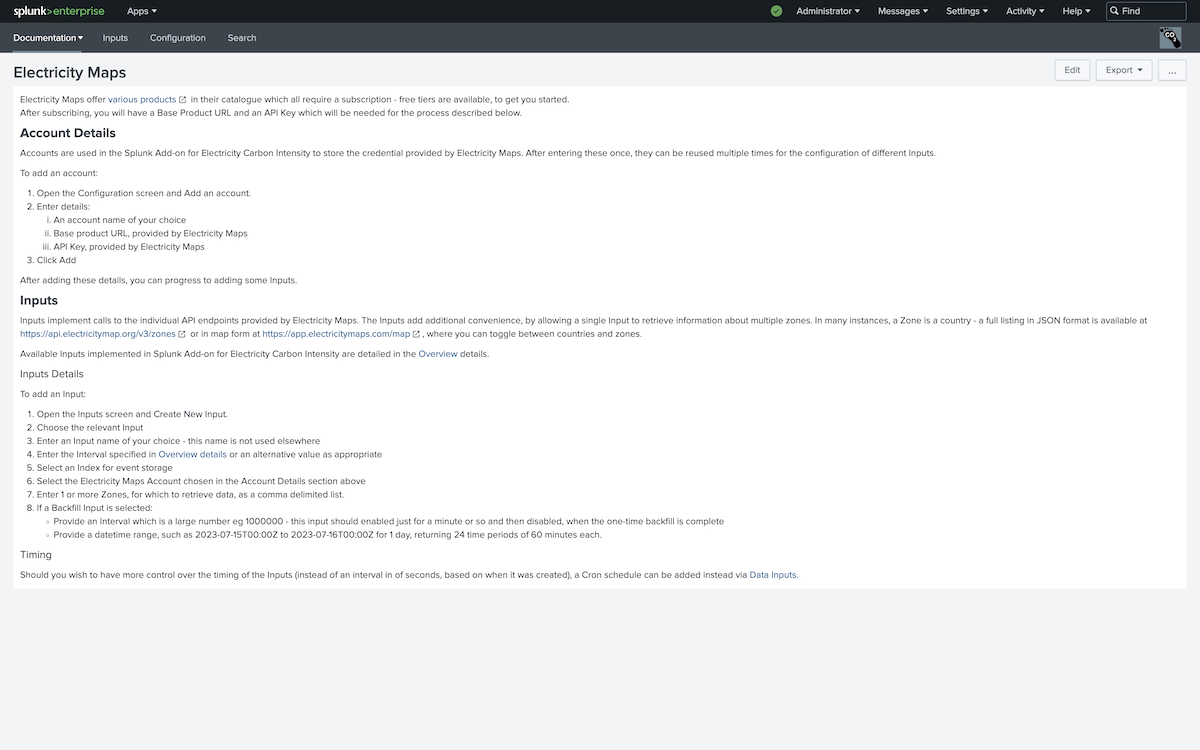Click the Splunk enterprise logo
Viewport: 1200px width, 750px height.
[59, 11]
